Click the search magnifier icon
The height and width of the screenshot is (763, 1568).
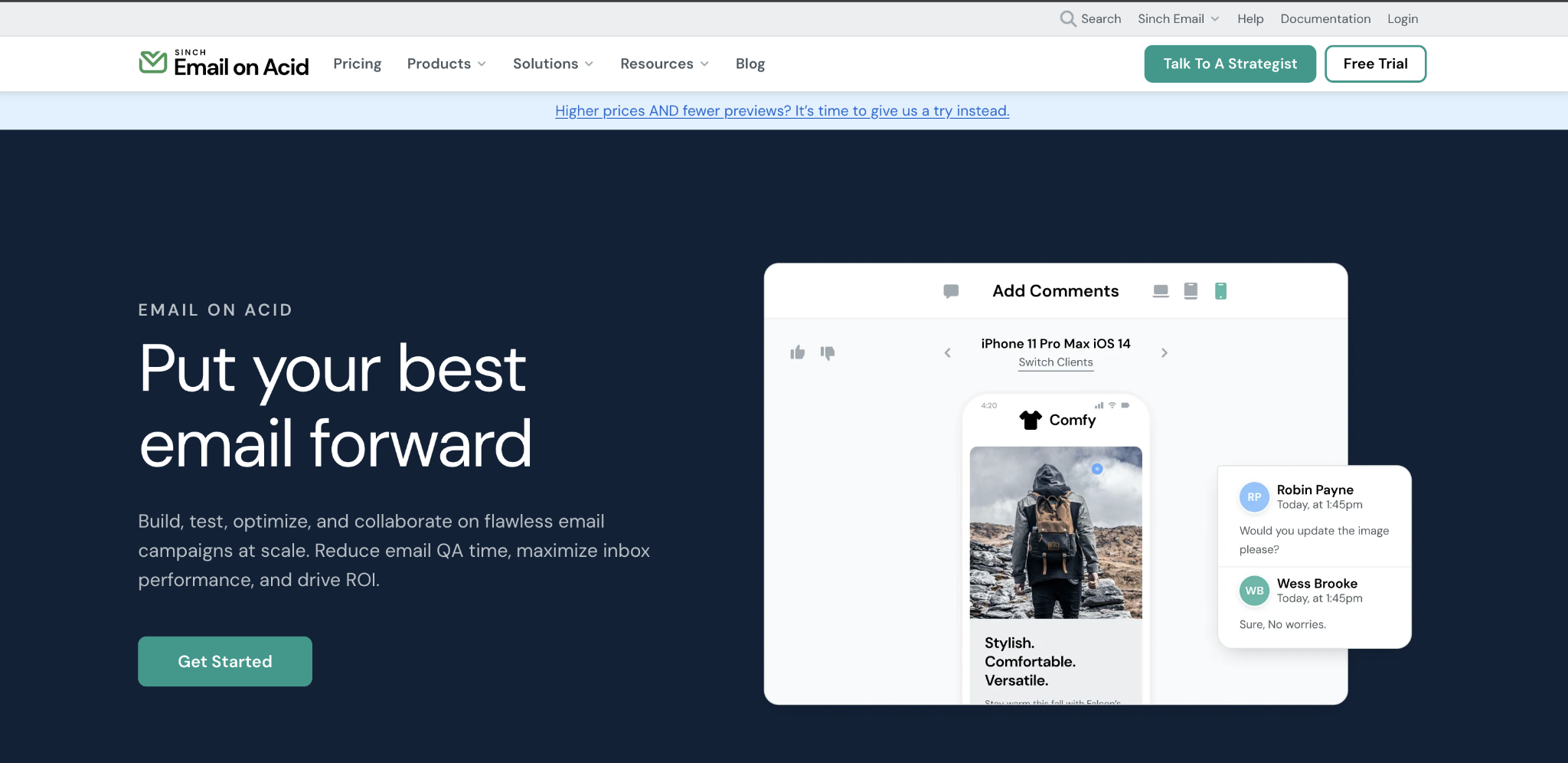point(1067,18)
